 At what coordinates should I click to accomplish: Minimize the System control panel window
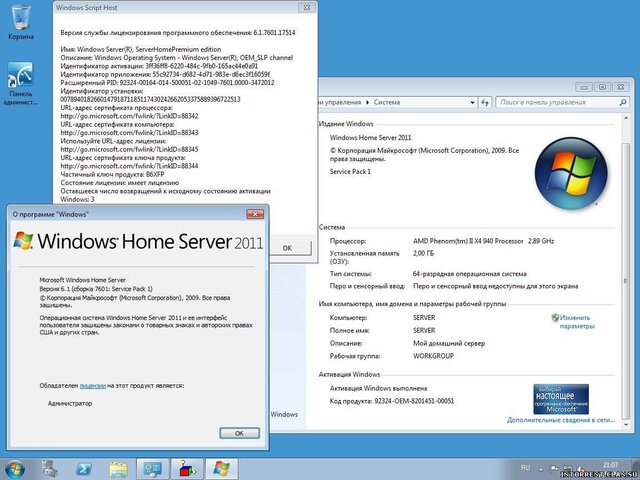(x=584, y=87)
